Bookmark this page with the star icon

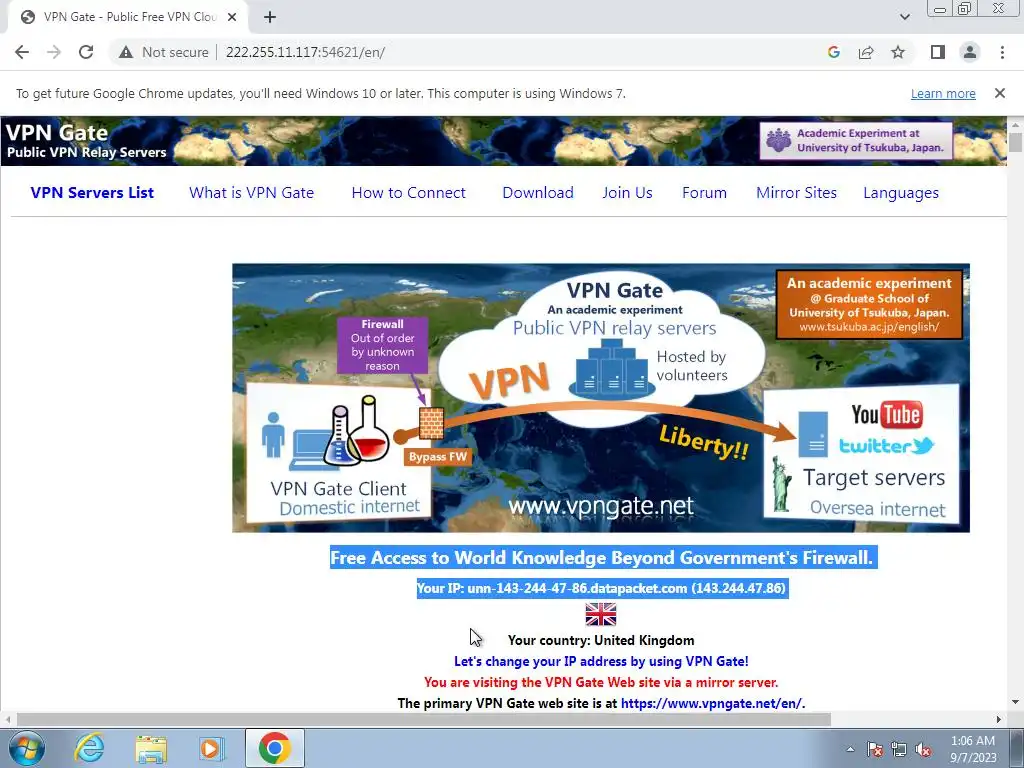tap(898, 52)
